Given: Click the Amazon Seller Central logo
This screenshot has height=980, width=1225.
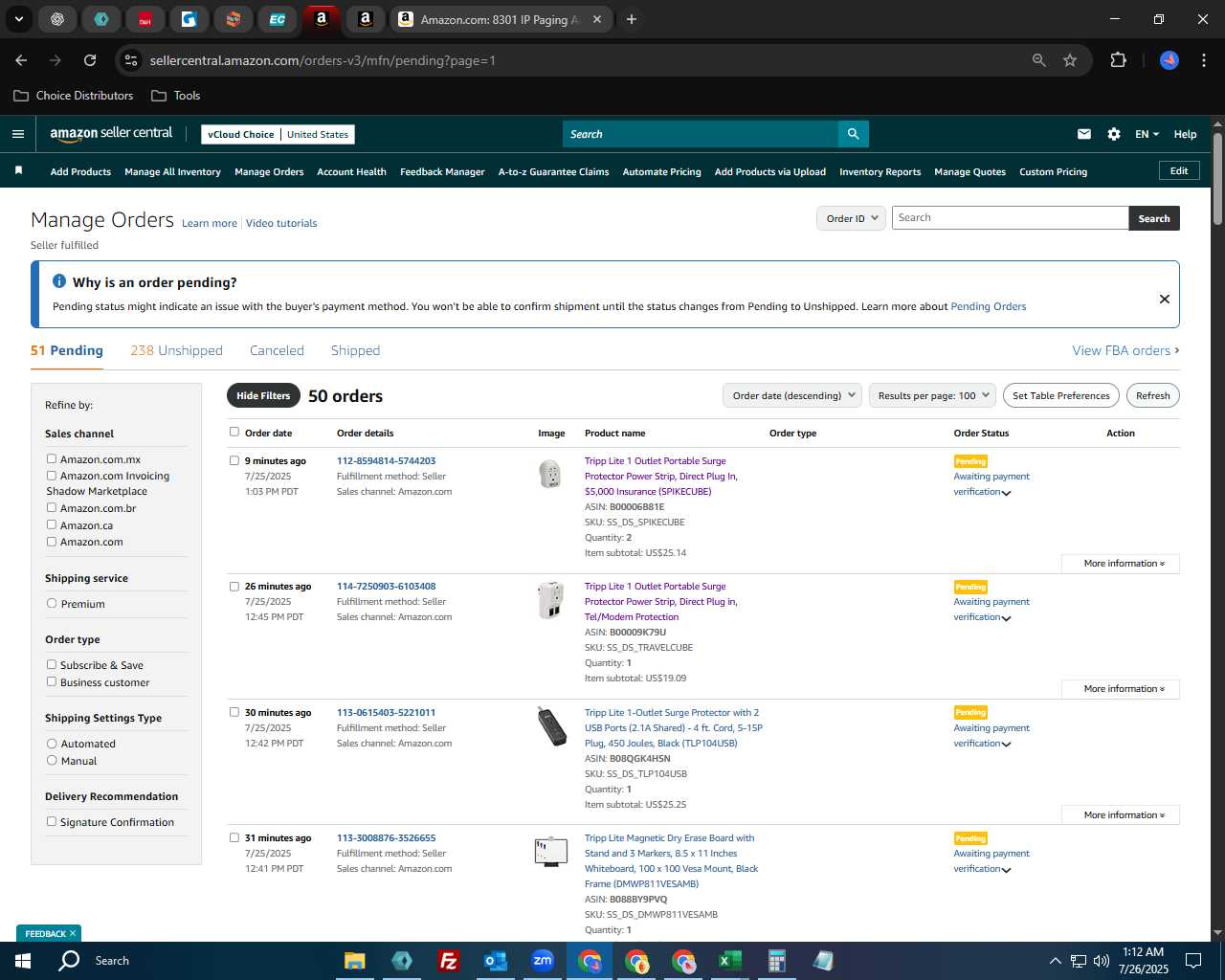Looking at the screenshot, I should click(x=111, y=134).
